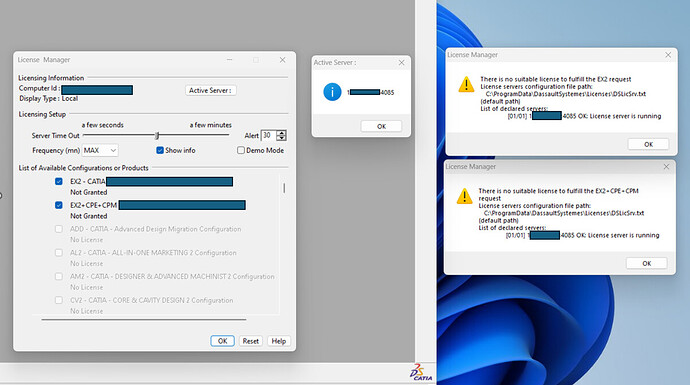The height and width of the screenshot is (385, 690).
Task: Click the configurations list vertical scrollbar
Action: 284,188
